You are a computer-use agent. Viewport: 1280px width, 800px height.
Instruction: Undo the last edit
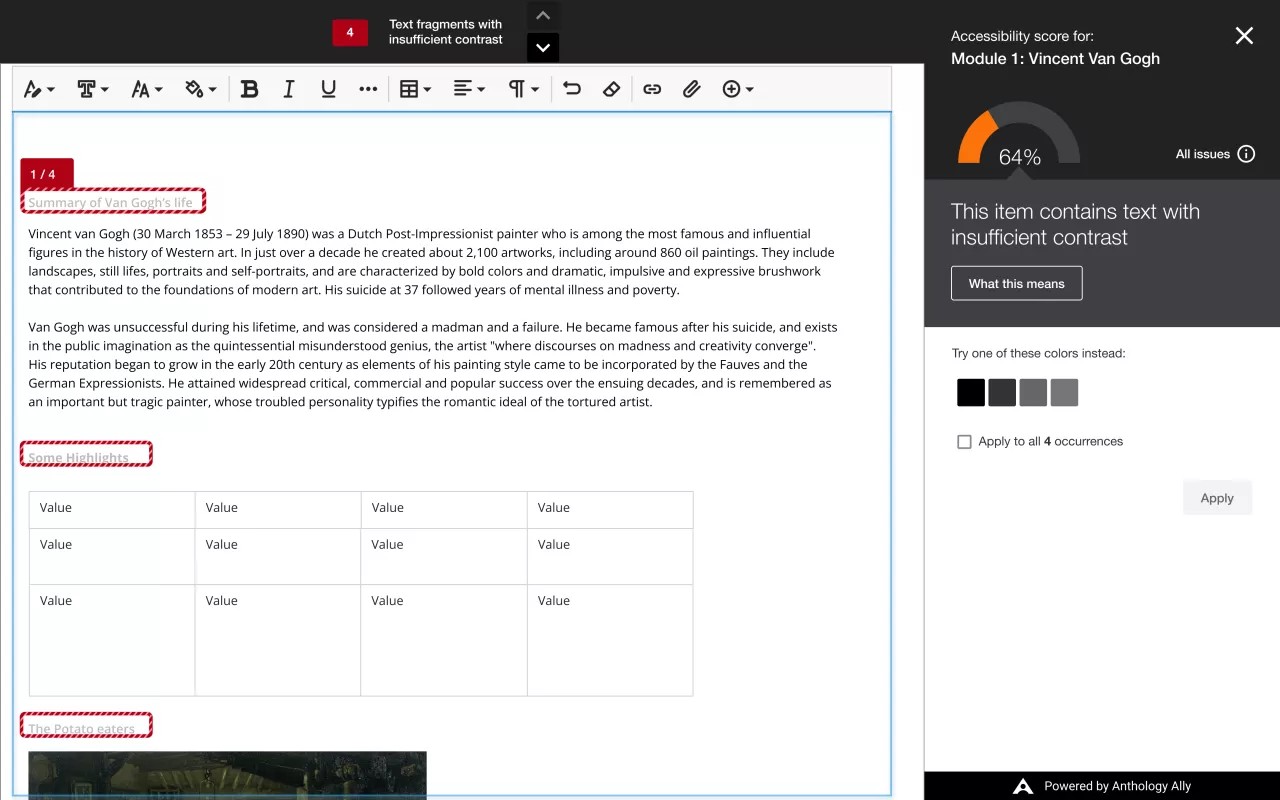coord(571,89)
